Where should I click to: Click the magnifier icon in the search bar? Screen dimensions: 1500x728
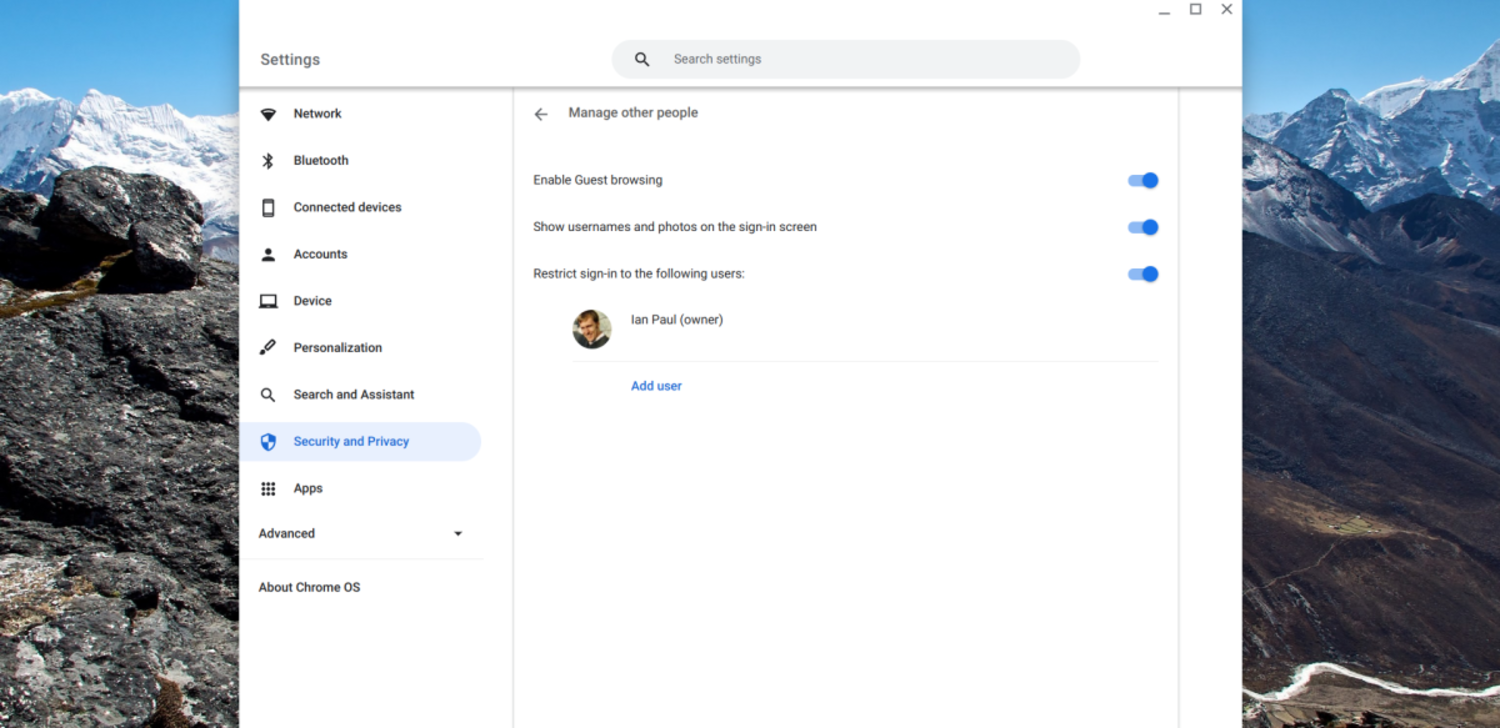[x=642, y=60]
